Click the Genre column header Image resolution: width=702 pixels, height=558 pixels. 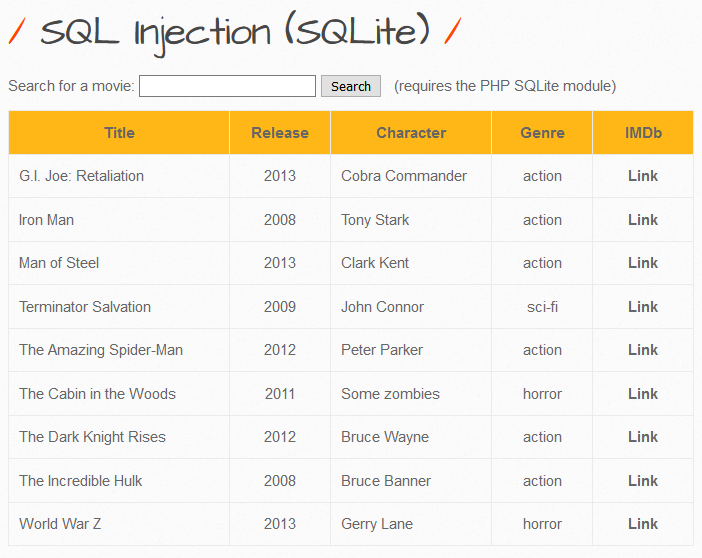[542, 133]
